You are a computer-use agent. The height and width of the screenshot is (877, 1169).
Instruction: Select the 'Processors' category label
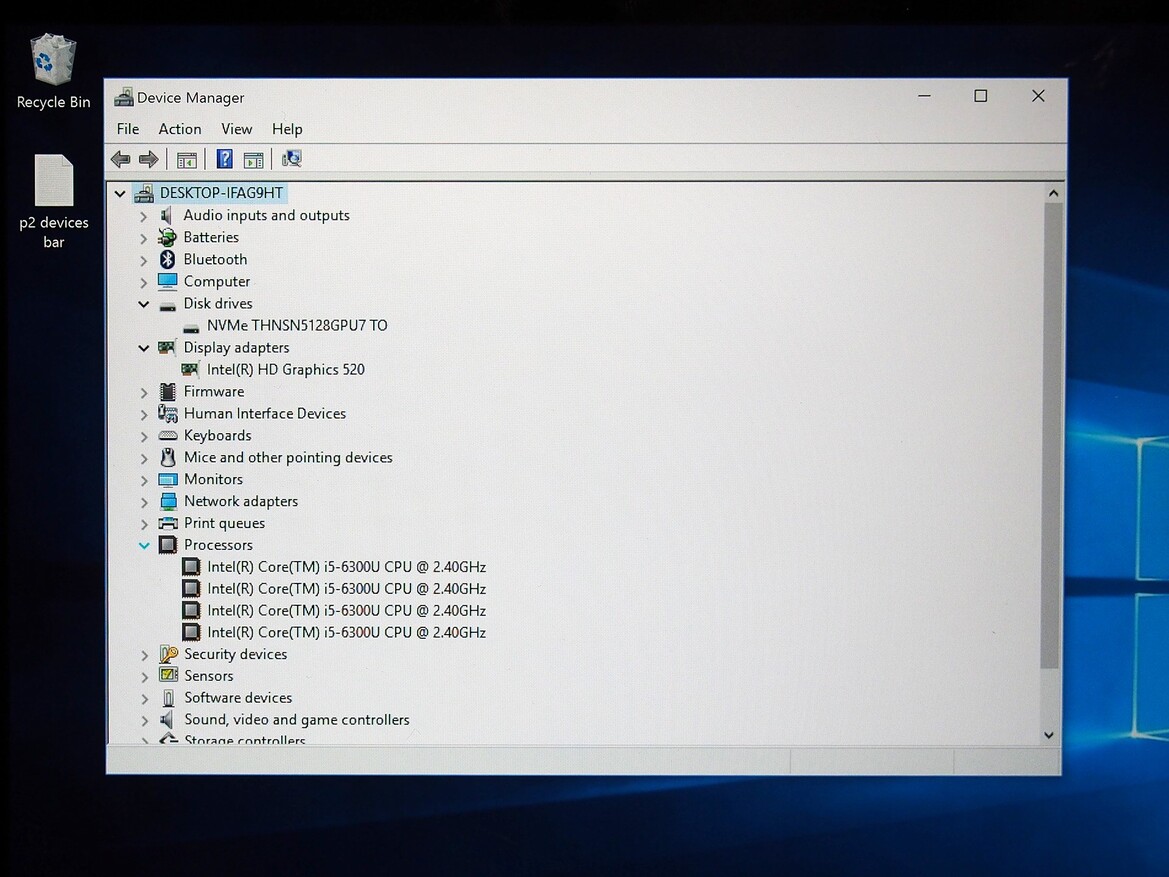click(218, 544)
